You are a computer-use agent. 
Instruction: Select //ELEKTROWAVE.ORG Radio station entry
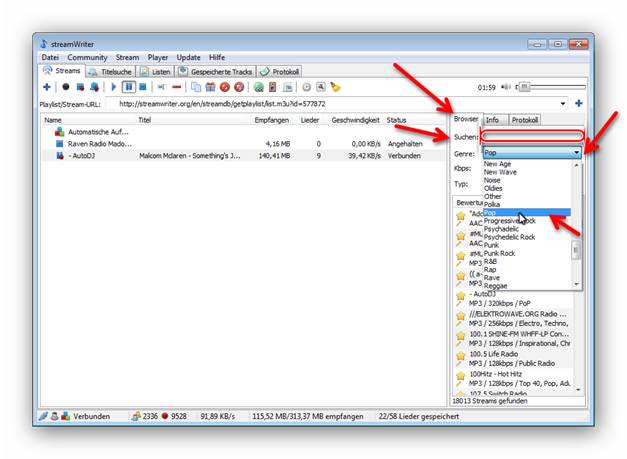point(515,319)
